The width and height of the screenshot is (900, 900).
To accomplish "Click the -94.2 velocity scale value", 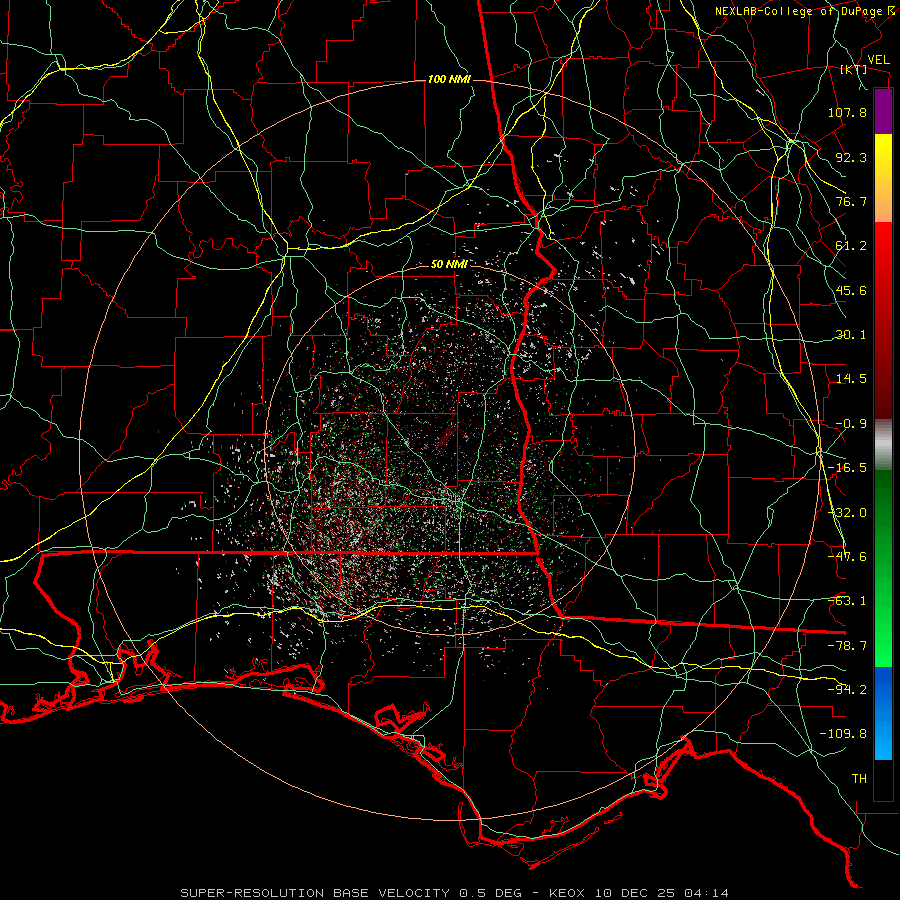I will (x=847, y=690).
